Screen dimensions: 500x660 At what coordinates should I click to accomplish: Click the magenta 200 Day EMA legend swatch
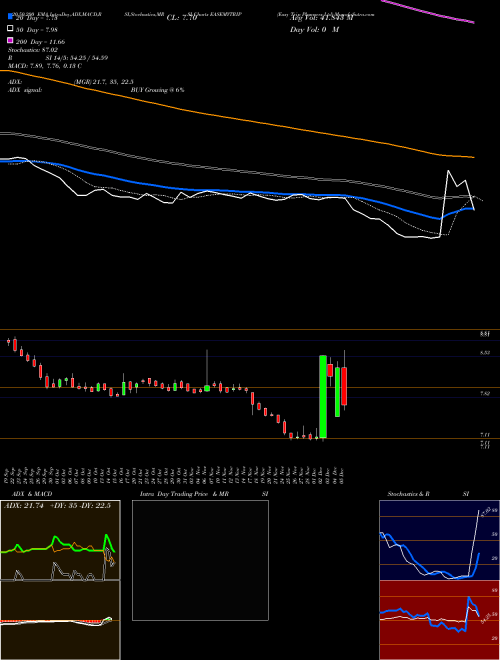(x=10, y=41)
